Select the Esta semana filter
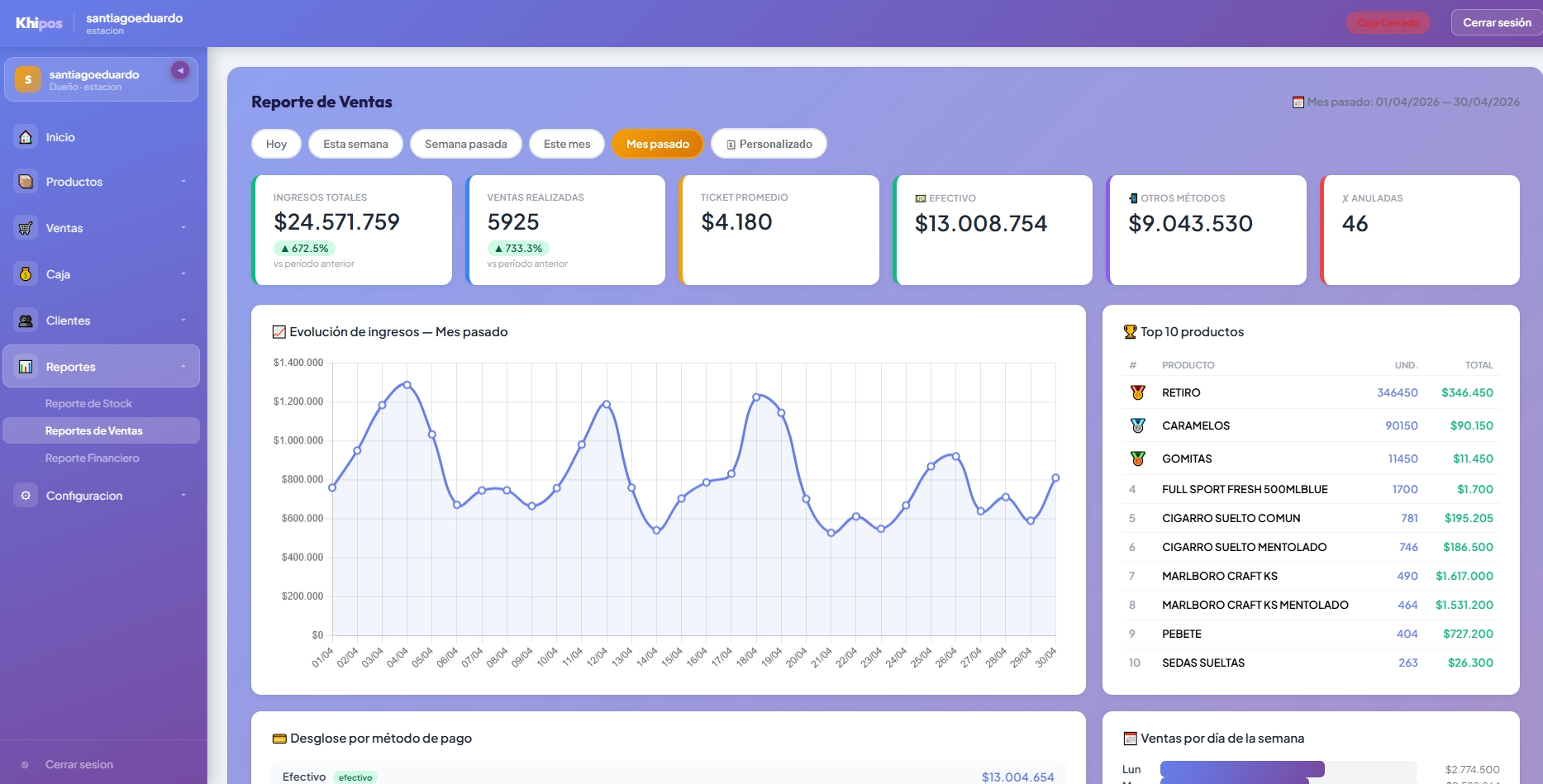This screenshot has height=784, width=1543. [x=355, y=144]
